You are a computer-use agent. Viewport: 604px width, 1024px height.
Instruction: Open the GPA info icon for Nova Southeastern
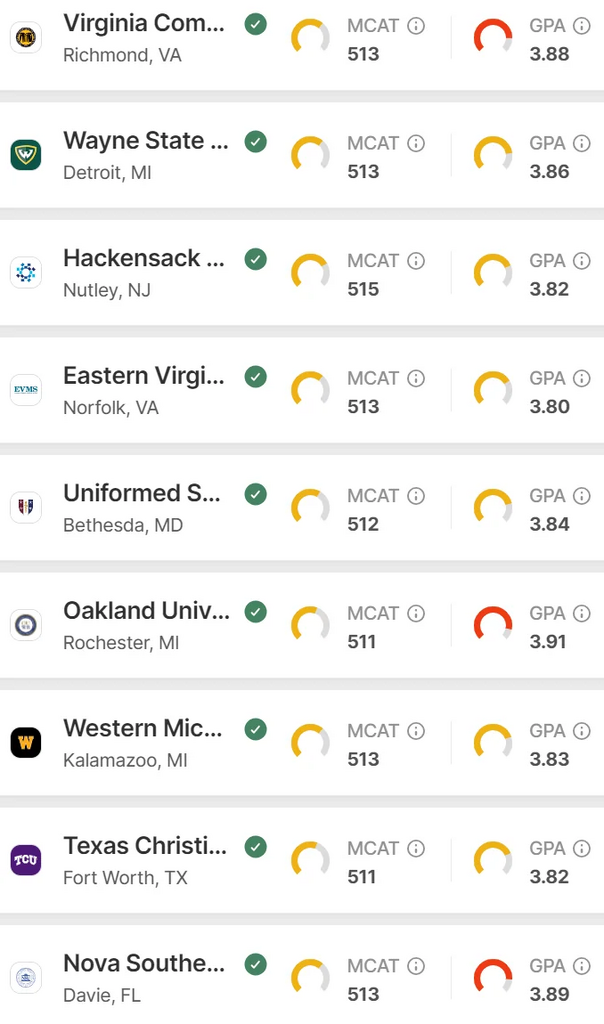click(582, 966)
